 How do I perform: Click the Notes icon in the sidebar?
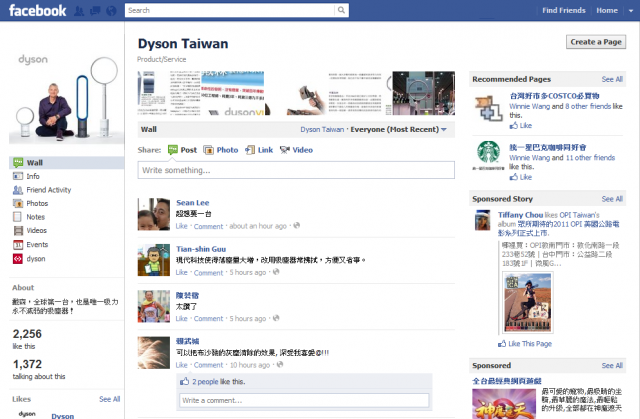(x=18, y=217)
